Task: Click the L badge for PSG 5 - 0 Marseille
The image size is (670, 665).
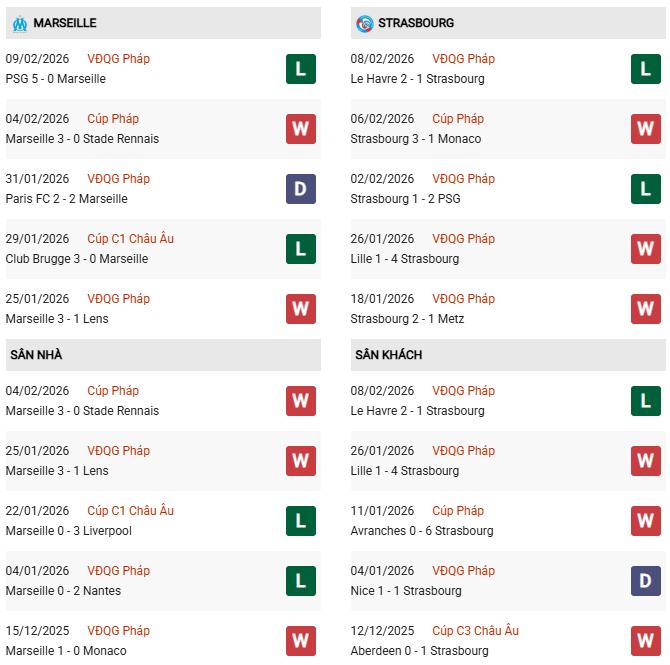Action: point(300,69)
